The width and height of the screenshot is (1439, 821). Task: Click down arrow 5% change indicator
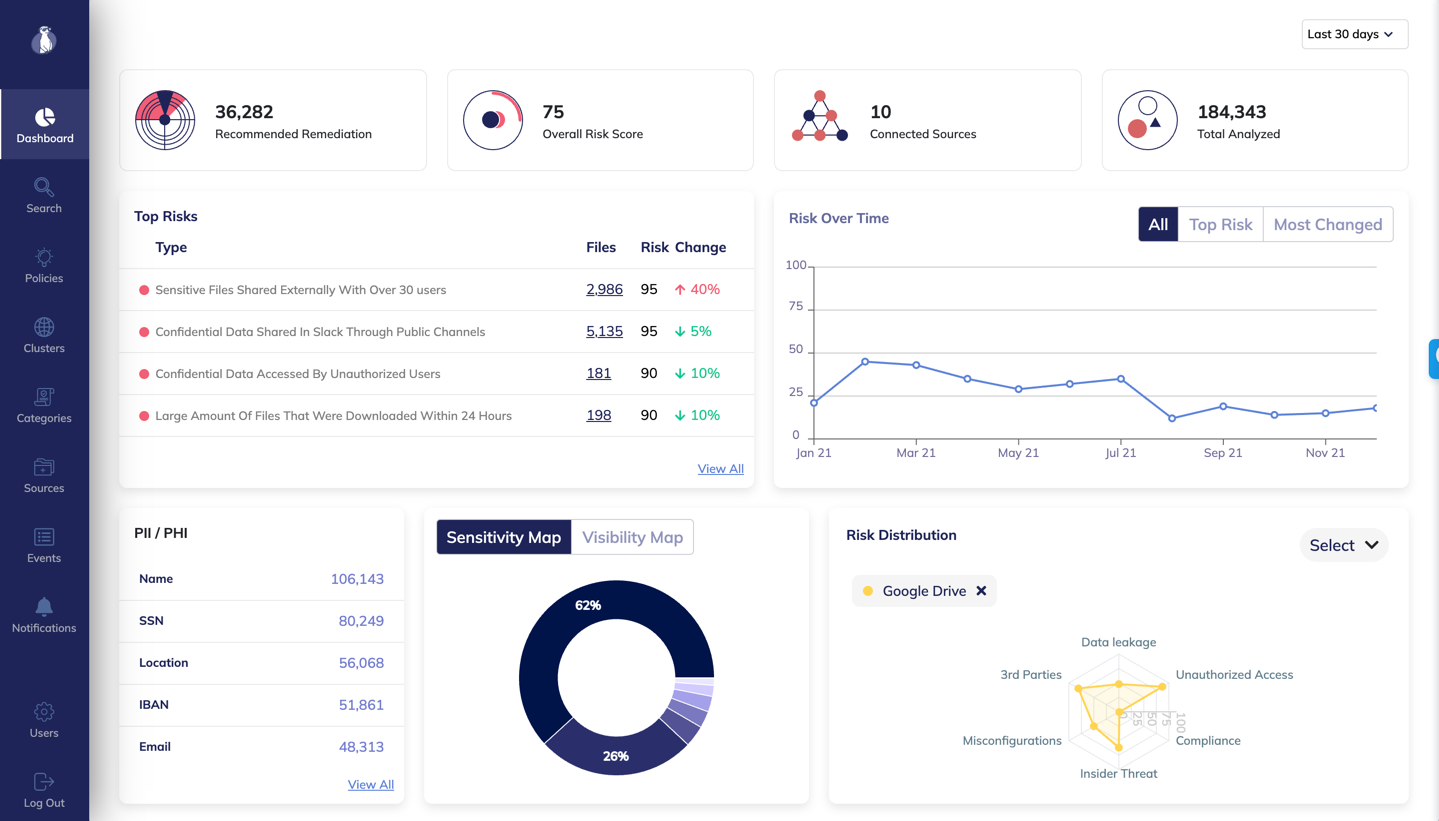coord(693,331)
